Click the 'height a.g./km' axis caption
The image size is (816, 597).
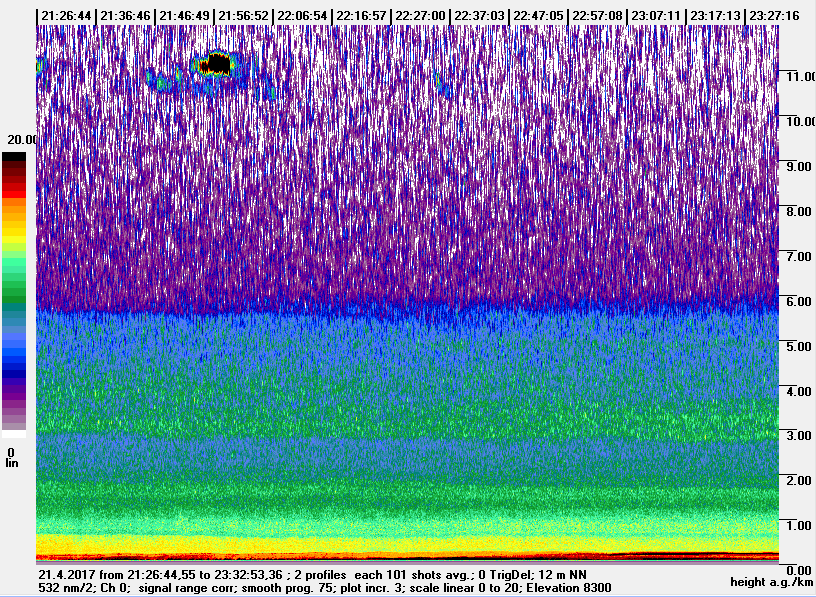(772, 582)
